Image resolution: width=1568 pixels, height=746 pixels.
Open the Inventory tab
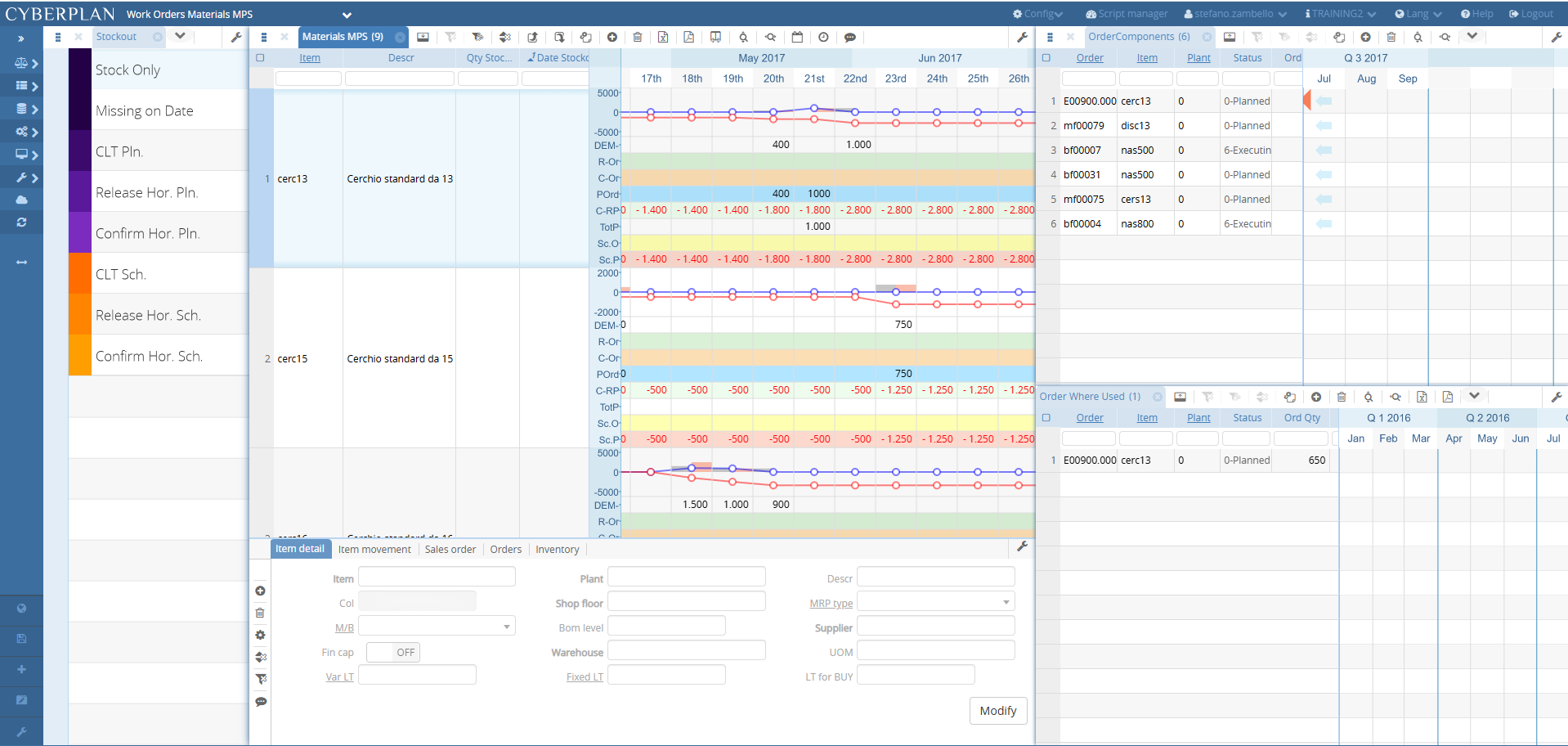pos(557,549)
